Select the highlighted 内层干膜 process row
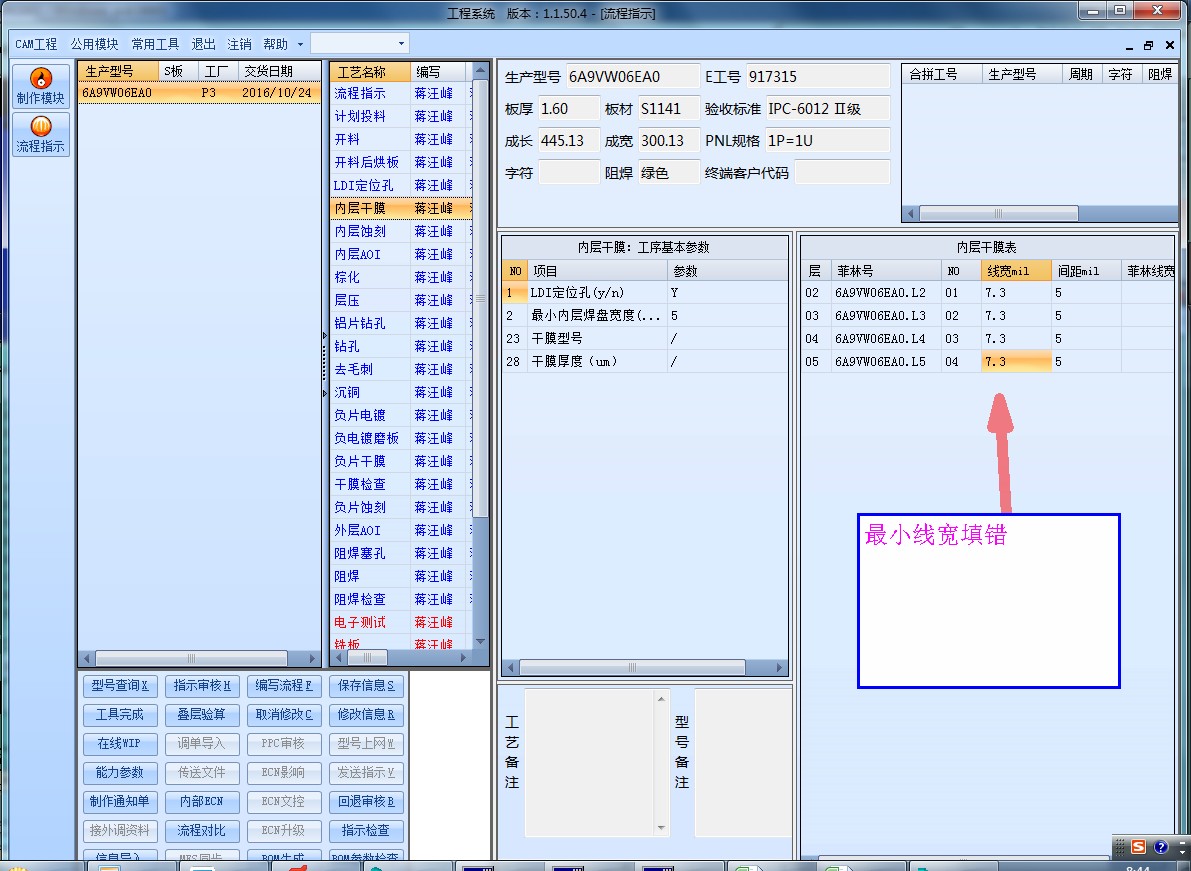This screenshot has width=1191, height=871. click(401, 208)
